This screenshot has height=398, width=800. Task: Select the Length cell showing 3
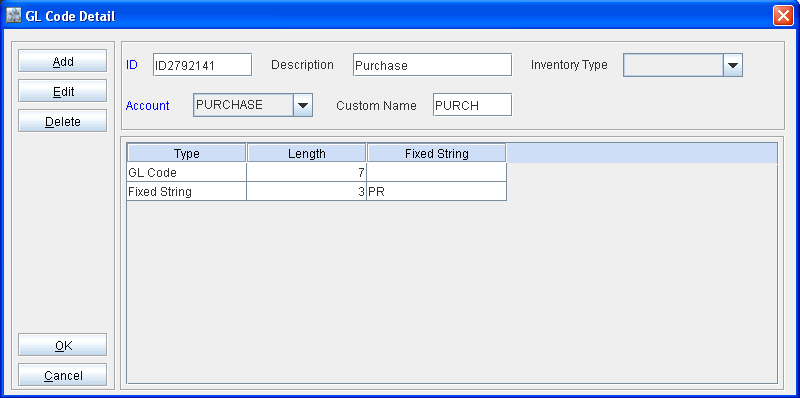(307, 191)
